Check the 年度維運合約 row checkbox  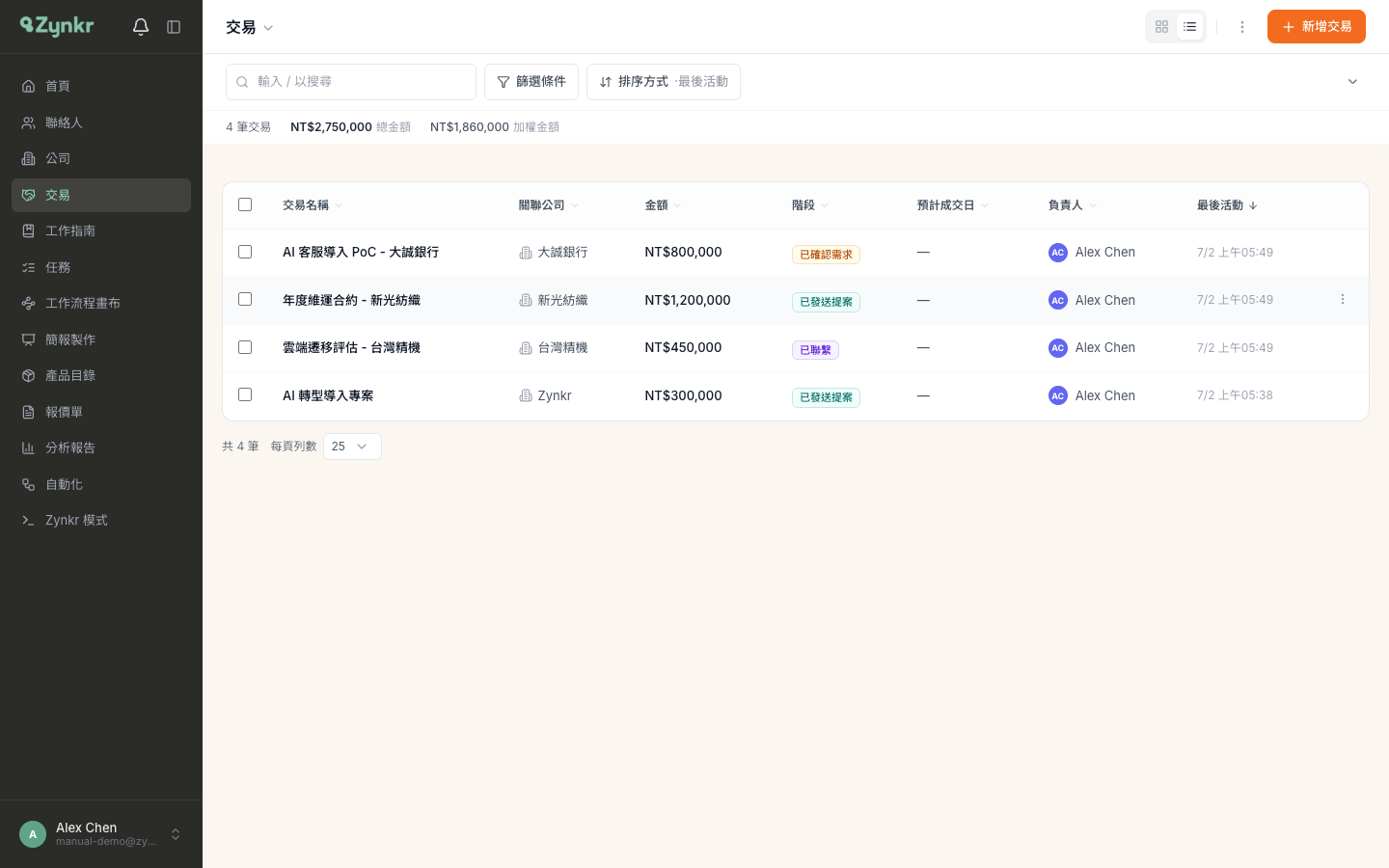tap(245, 299)
